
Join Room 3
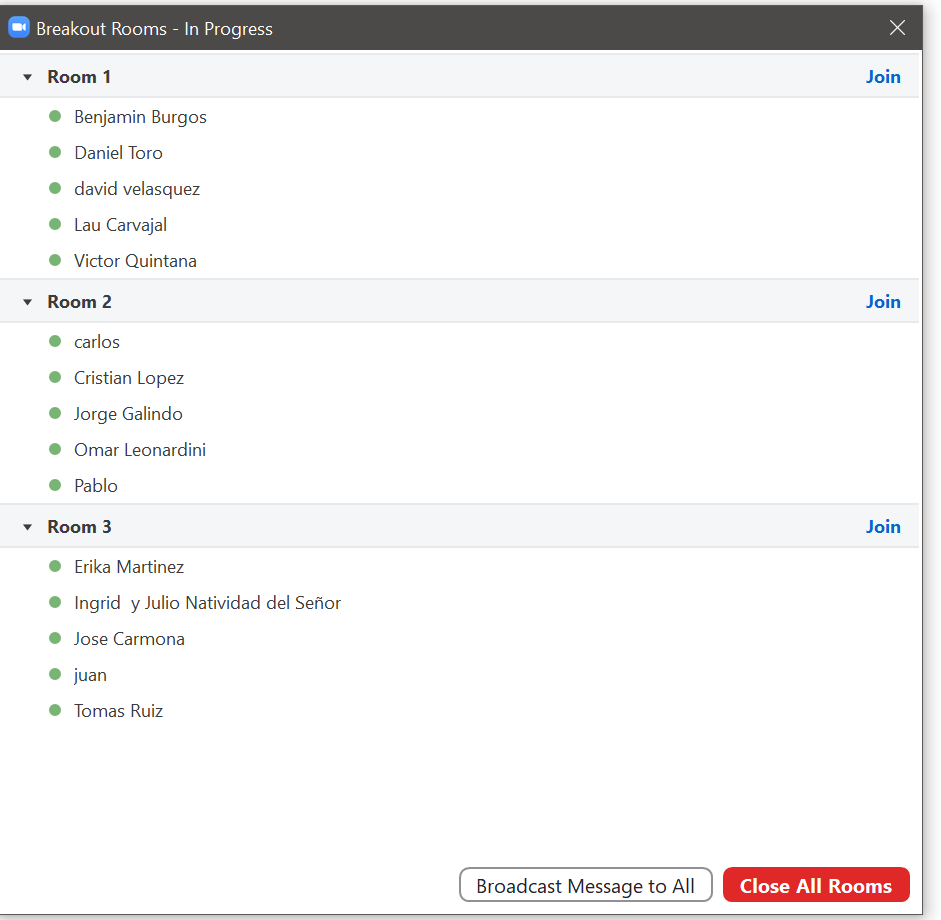(882, 527)
